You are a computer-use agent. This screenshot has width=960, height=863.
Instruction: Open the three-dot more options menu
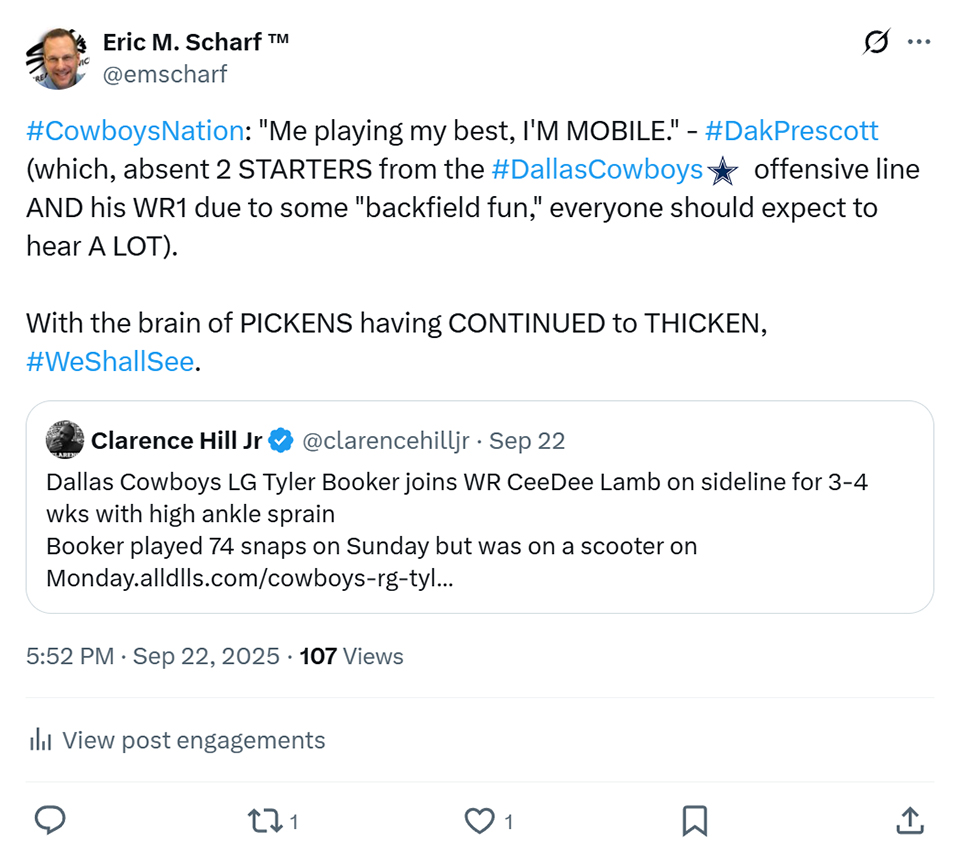tap(918, 42)
